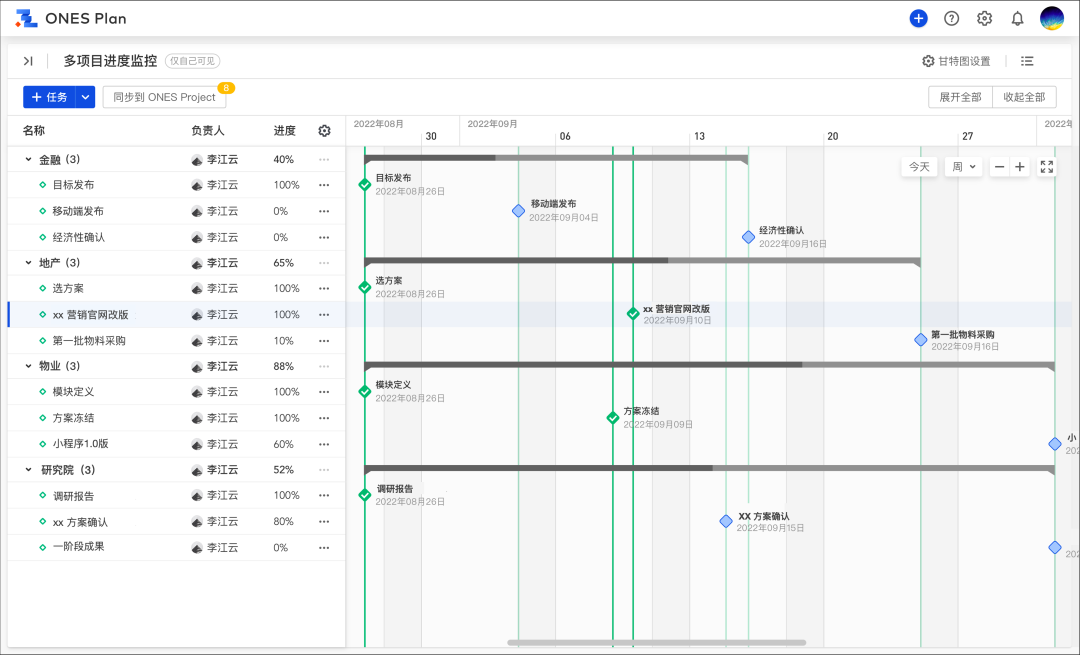Open the list view menu icon
1080x655 pixels.
click(1027, 61)
